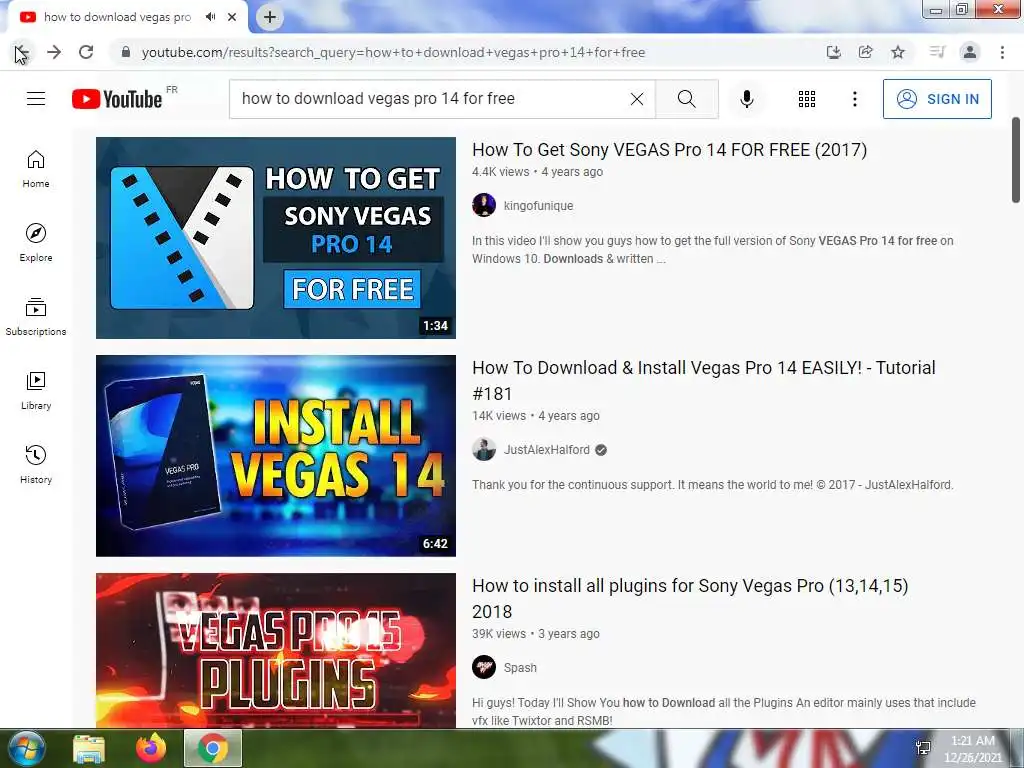The height and width of the screenshot is (768, 1024).
Task: Play the 'Sony Vegas Pro 14 For Free' thumbnail
Action: click(x=276, y=238)
